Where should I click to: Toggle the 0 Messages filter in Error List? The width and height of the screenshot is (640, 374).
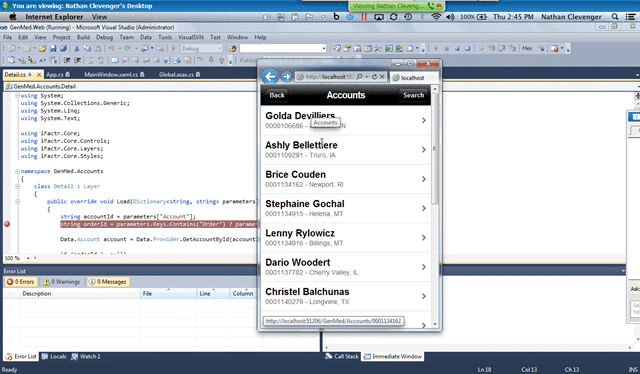108,282
